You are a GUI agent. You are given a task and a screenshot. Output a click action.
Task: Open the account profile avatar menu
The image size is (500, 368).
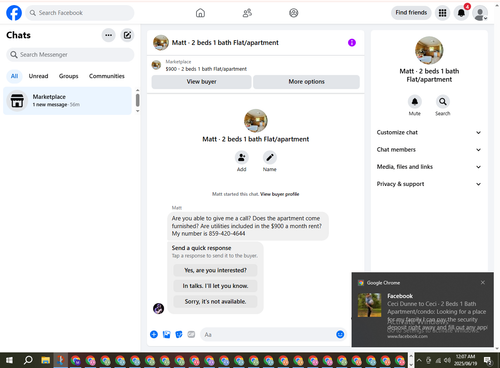pos(480,13)
